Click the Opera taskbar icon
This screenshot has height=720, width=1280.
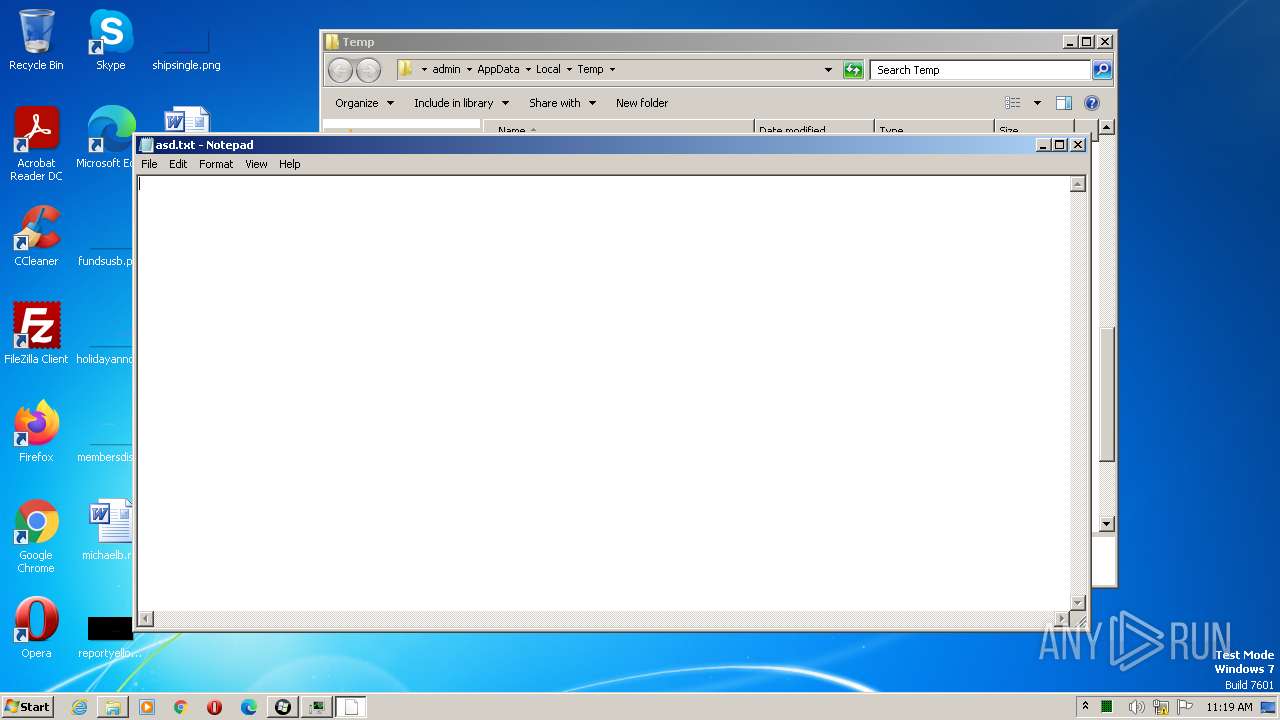(214, 707)
